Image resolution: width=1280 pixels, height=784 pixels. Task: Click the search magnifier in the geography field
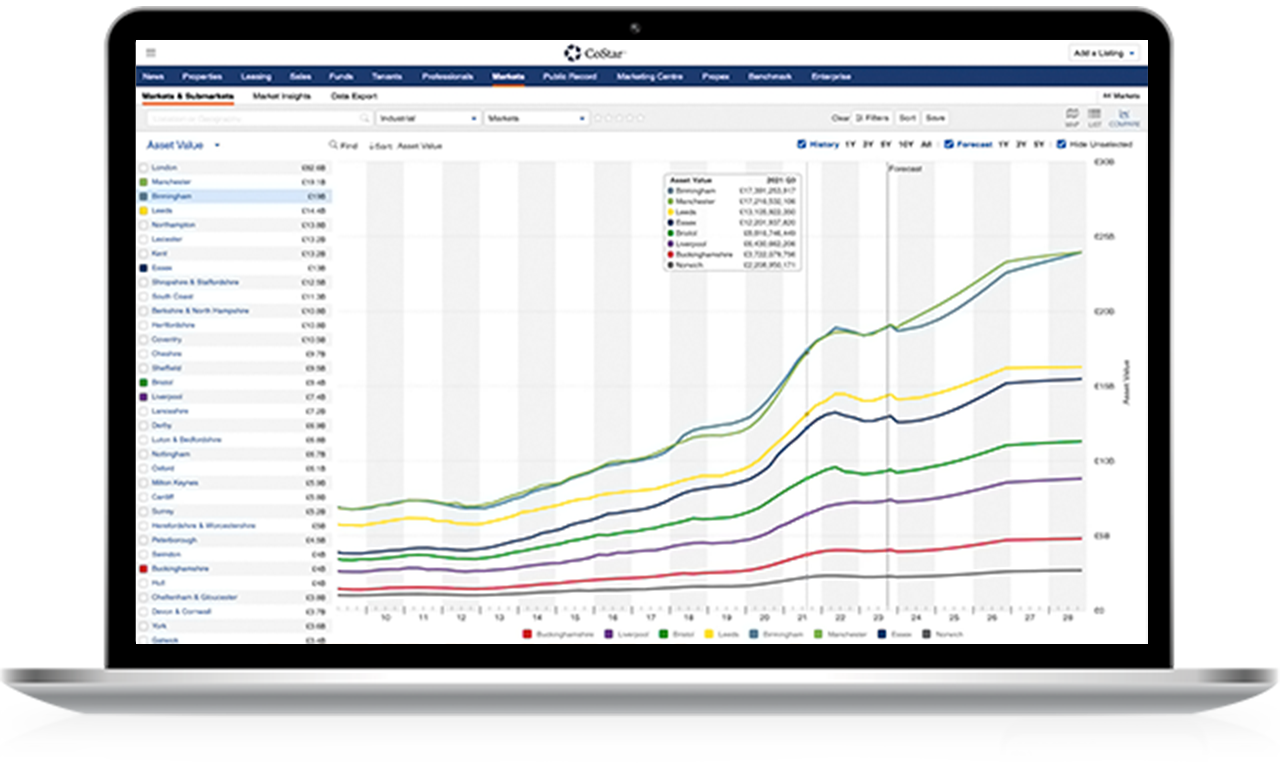point(362,117)
